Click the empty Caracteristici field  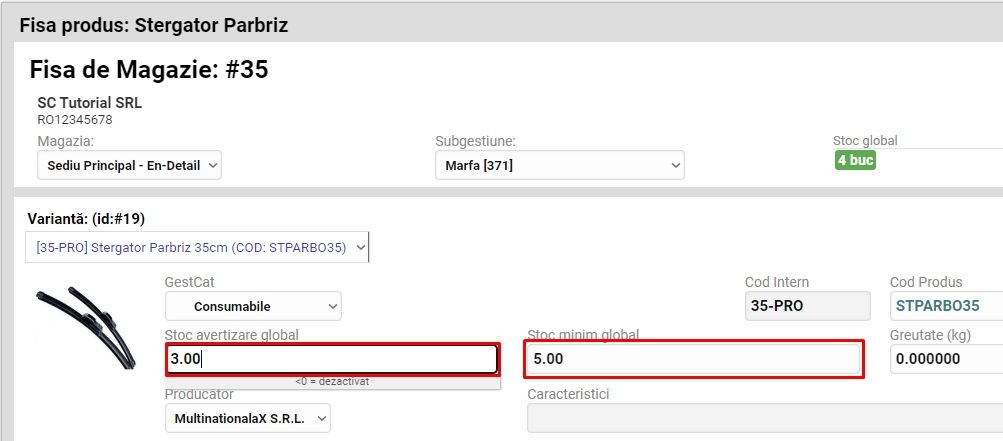tap(764, 418)
